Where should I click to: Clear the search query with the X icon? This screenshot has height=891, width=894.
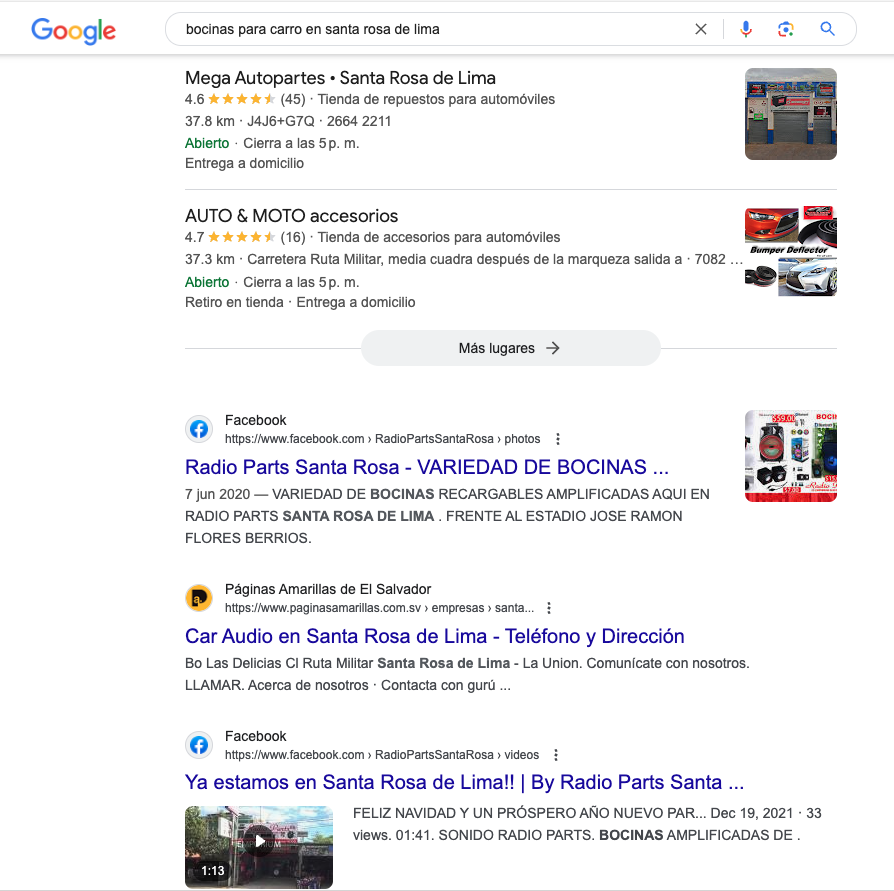coord(701,29)
